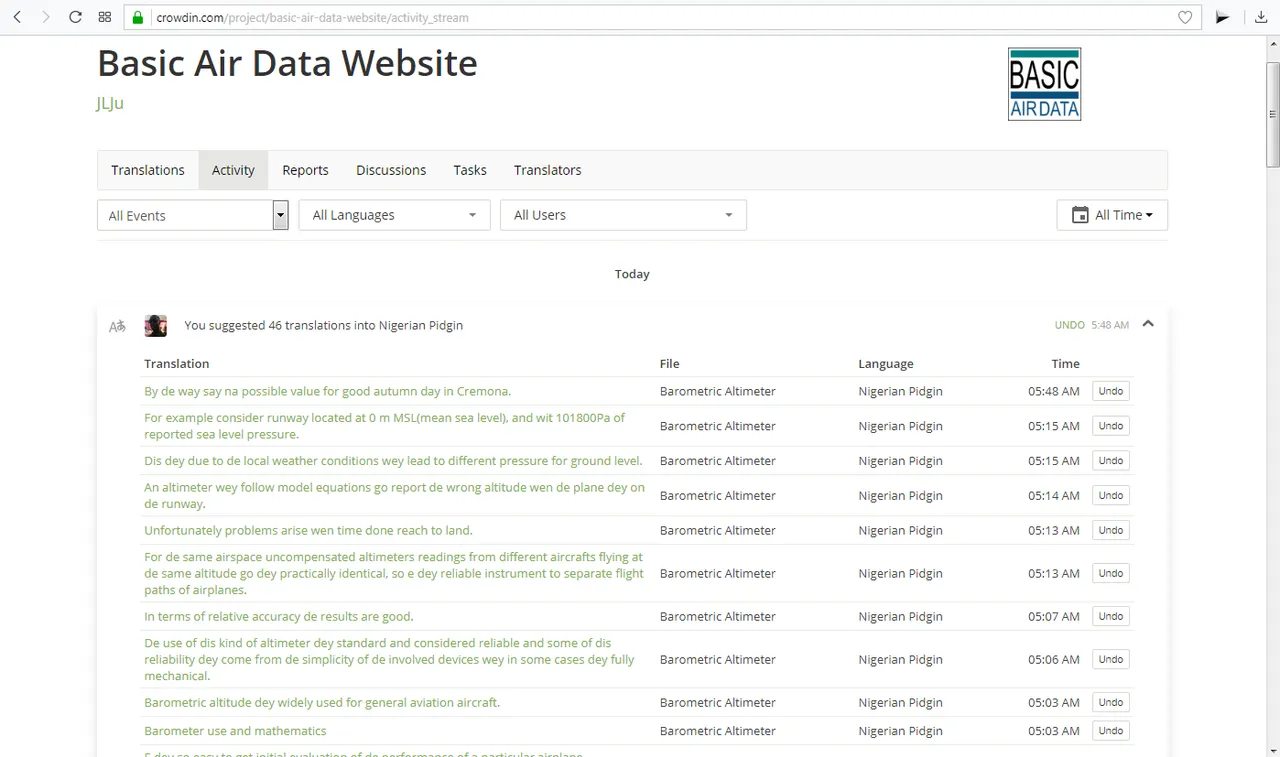1280x757 pixels.
Task: Click the Basic Air Data Website title
Action: tap(287, 63)
